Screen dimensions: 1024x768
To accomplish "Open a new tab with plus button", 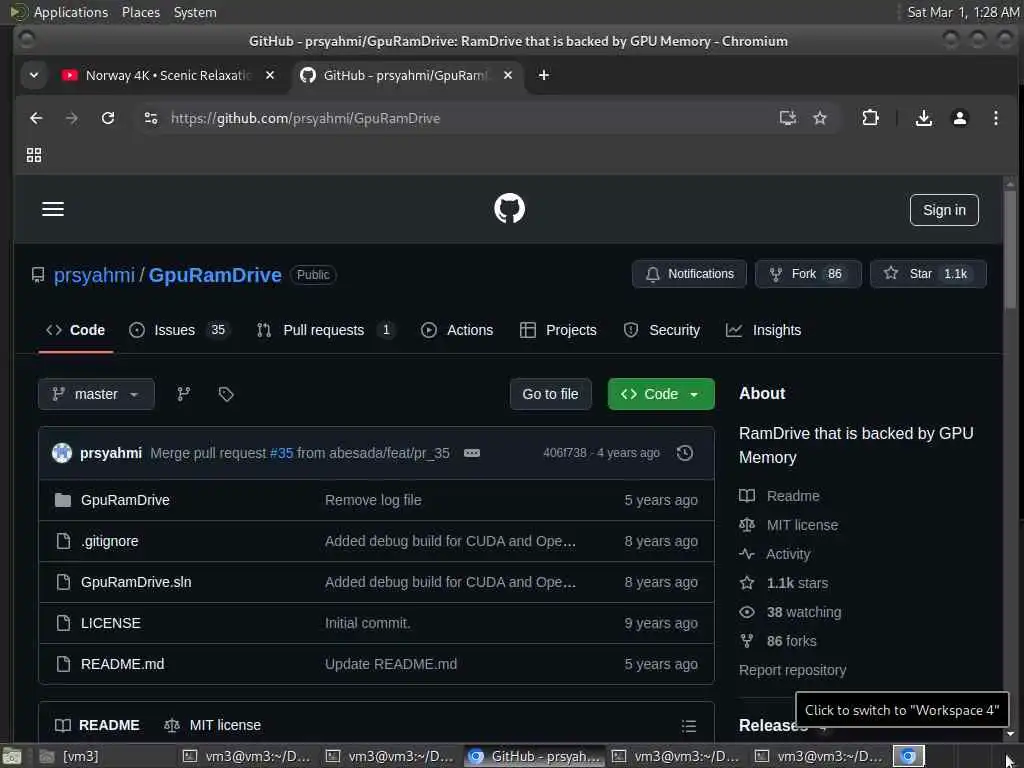I will pos(543,75).
